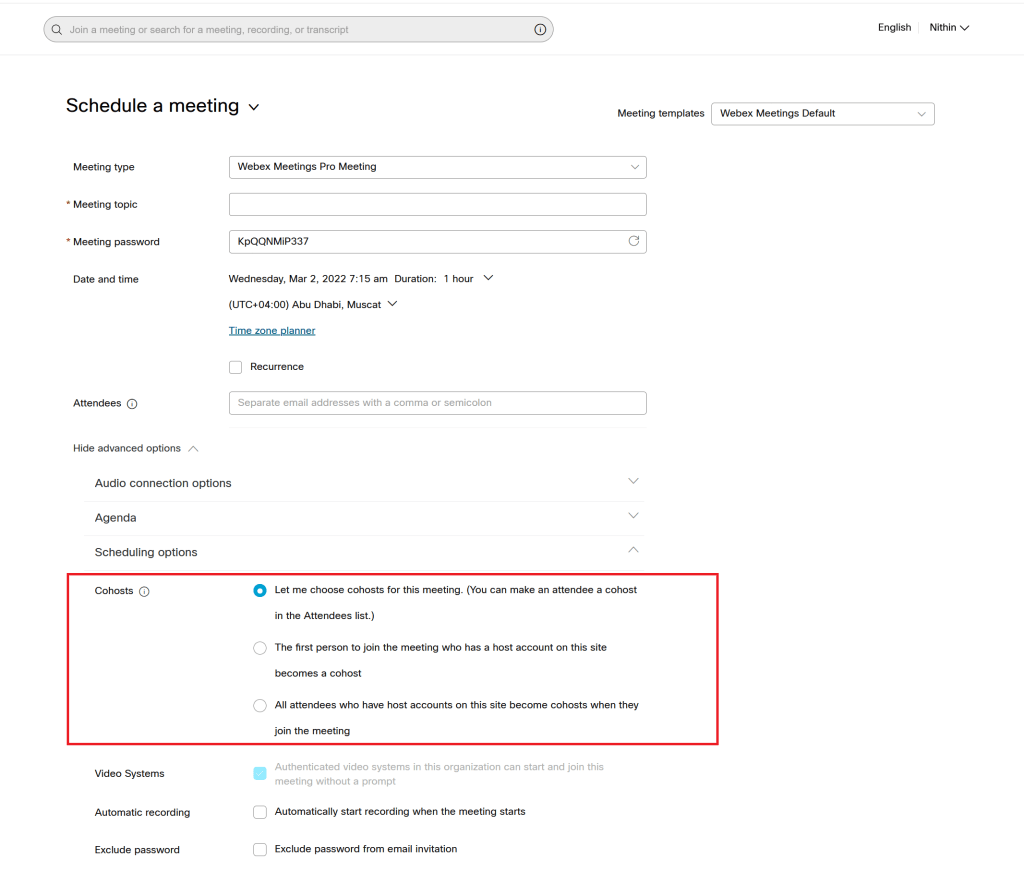Enable automatic recording when meeting starts
The image size is (1024, 871).
point(260,812)
